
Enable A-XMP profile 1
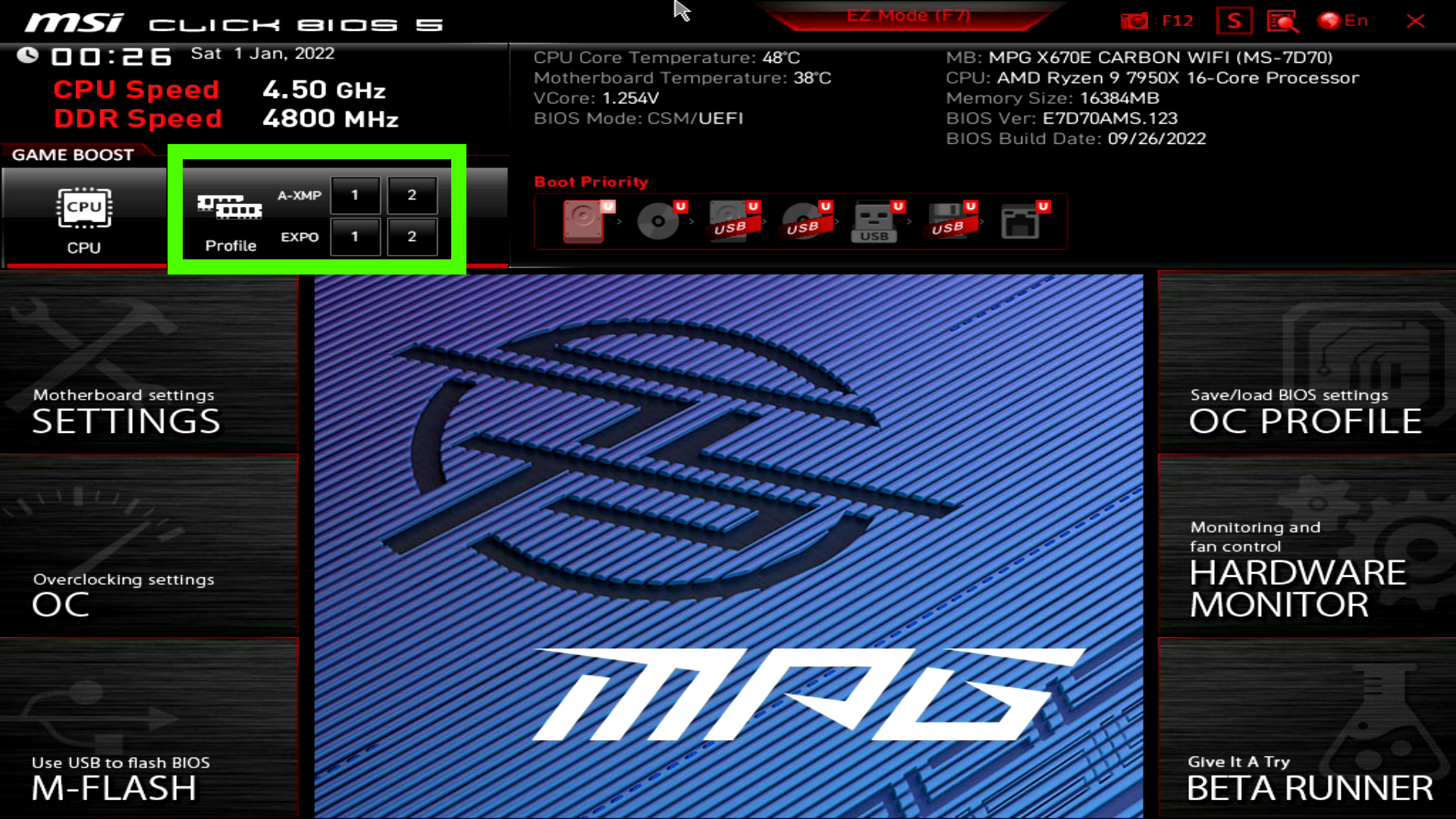click(355, 196)
